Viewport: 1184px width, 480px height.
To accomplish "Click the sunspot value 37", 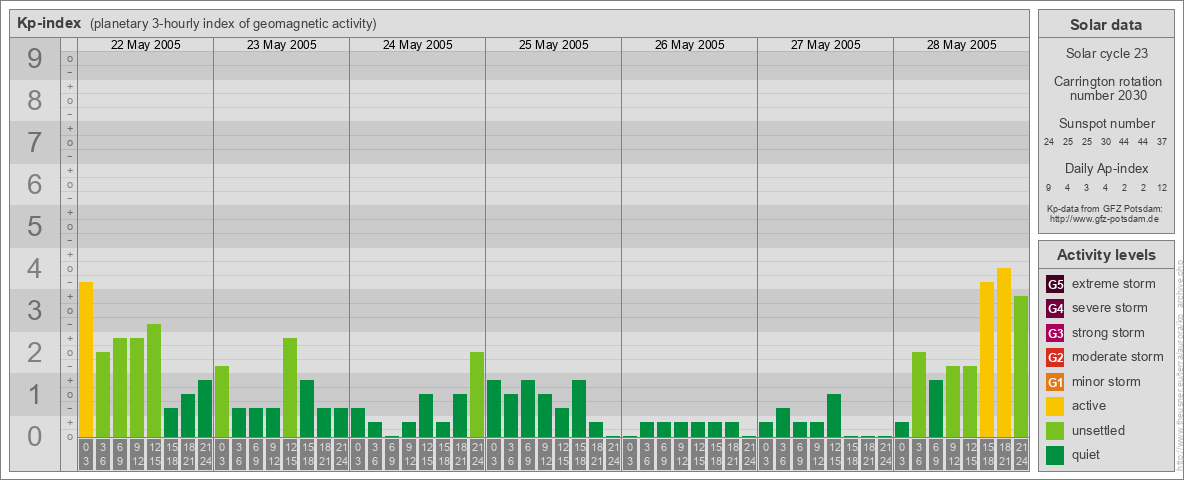I will tap(1162, 142).
